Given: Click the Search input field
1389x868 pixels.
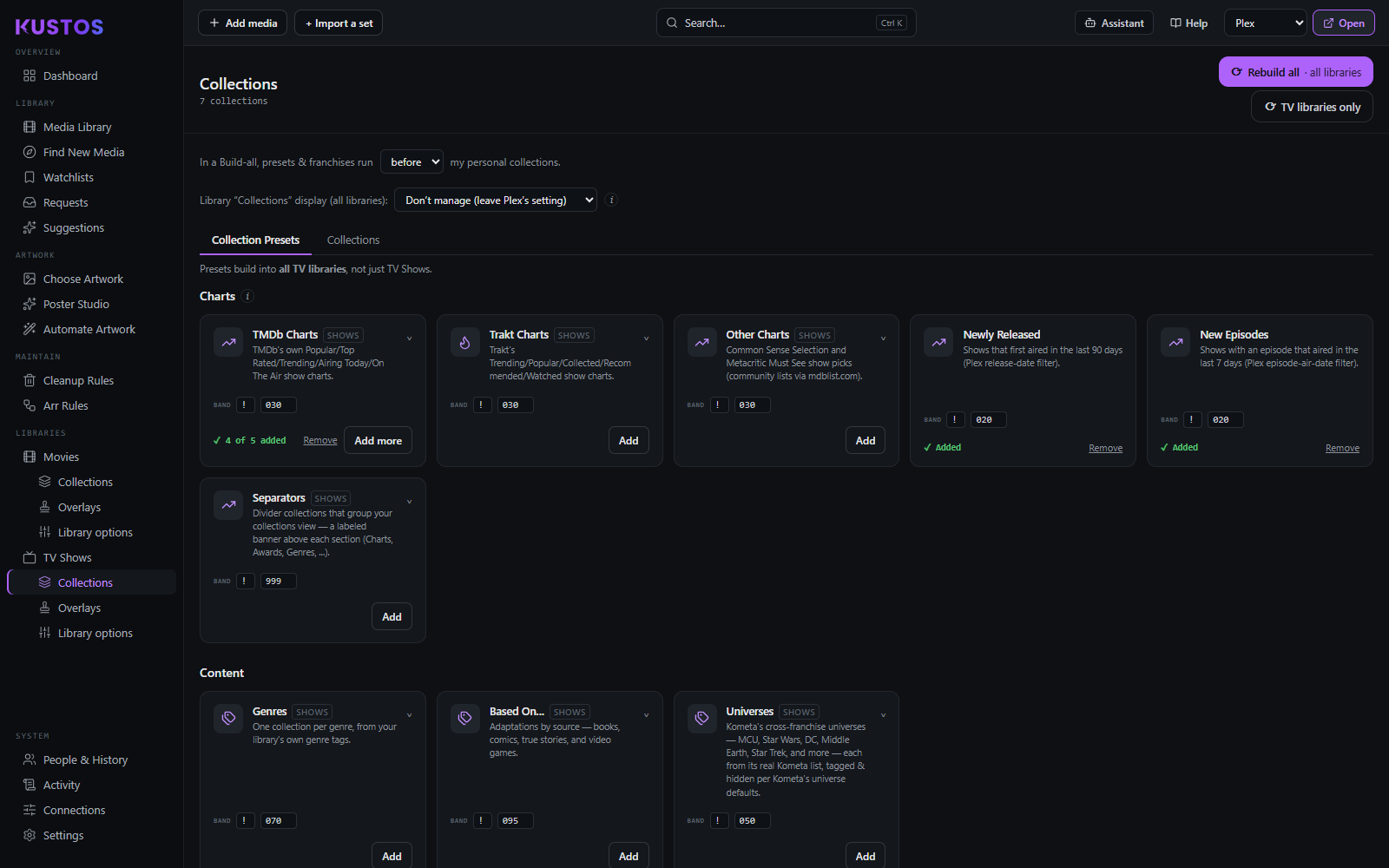Looking at the screenshot, I should pyautogui.click(x=787, y=23).
